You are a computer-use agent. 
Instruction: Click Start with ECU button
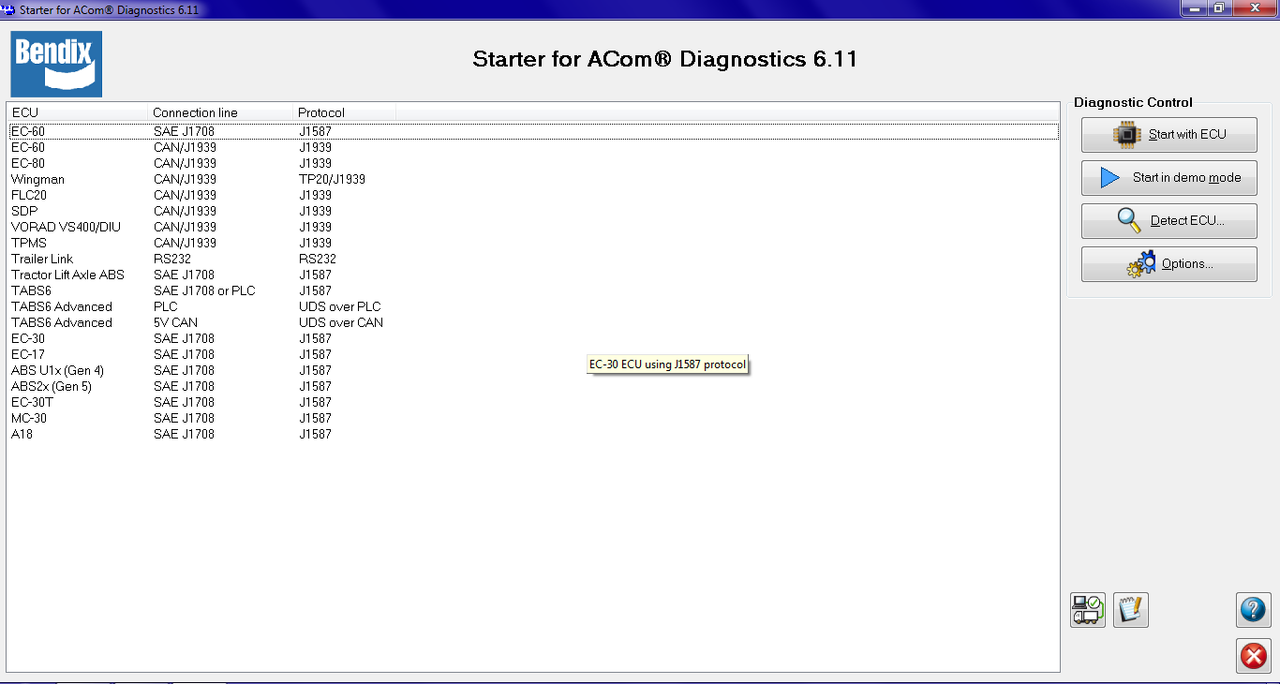(x=1169, y=134)
